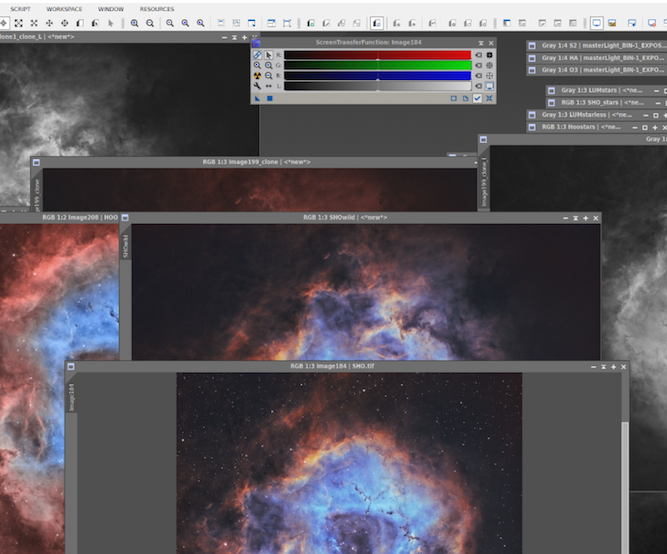Image resolution: width=667 pixels, height=554 pixels.
Task: Click the wrench icon in ScreenTransferFunction
Action: pyautogui.click(x=257, y=86)
